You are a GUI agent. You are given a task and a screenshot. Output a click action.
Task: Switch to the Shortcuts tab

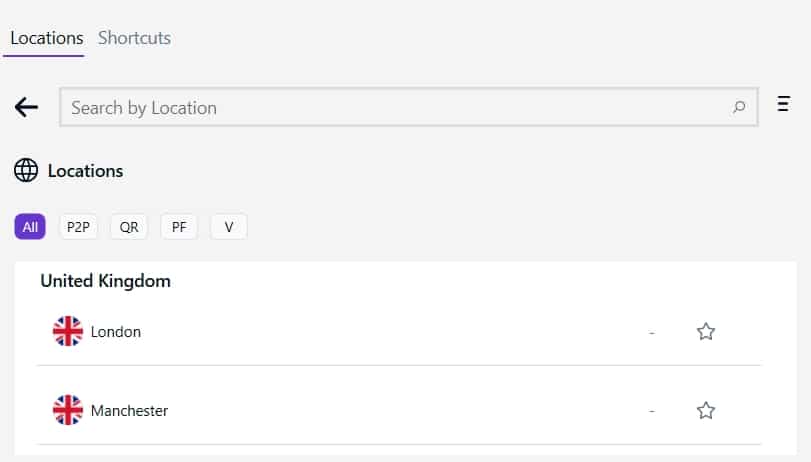[x=134, y=38]
